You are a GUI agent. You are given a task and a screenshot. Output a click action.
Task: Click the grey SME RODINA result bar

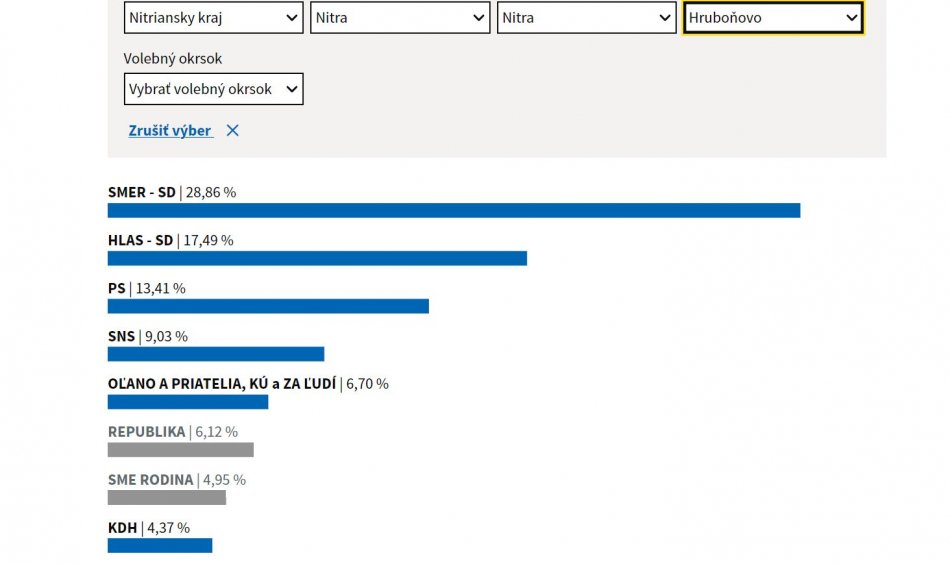(166, 497)
